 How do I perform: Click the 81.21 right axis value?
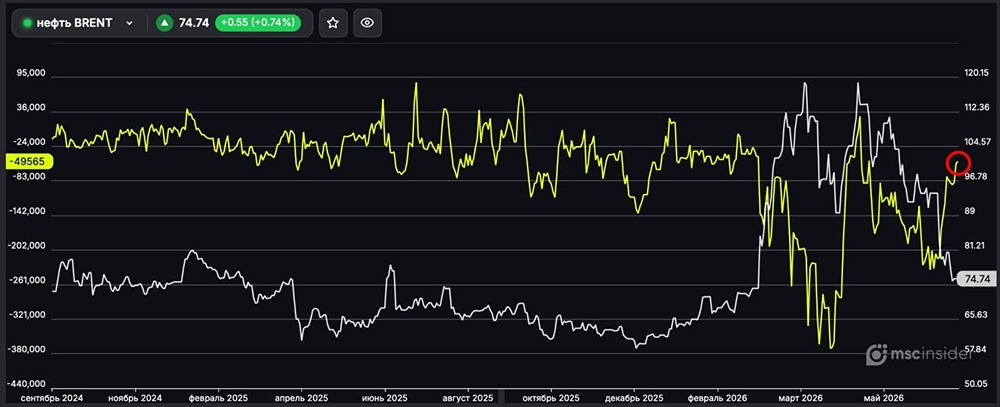click(x=976, y=246)
